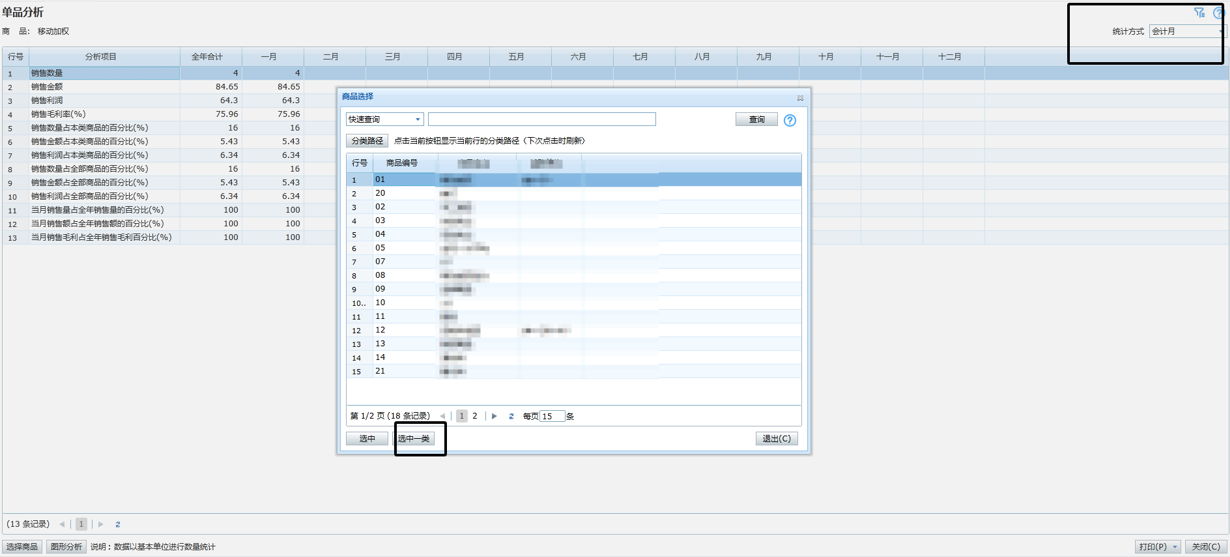This screenshot has height=557, width=1230.
Task: Click the 商品编号 column header
Action: coord(402,163)
